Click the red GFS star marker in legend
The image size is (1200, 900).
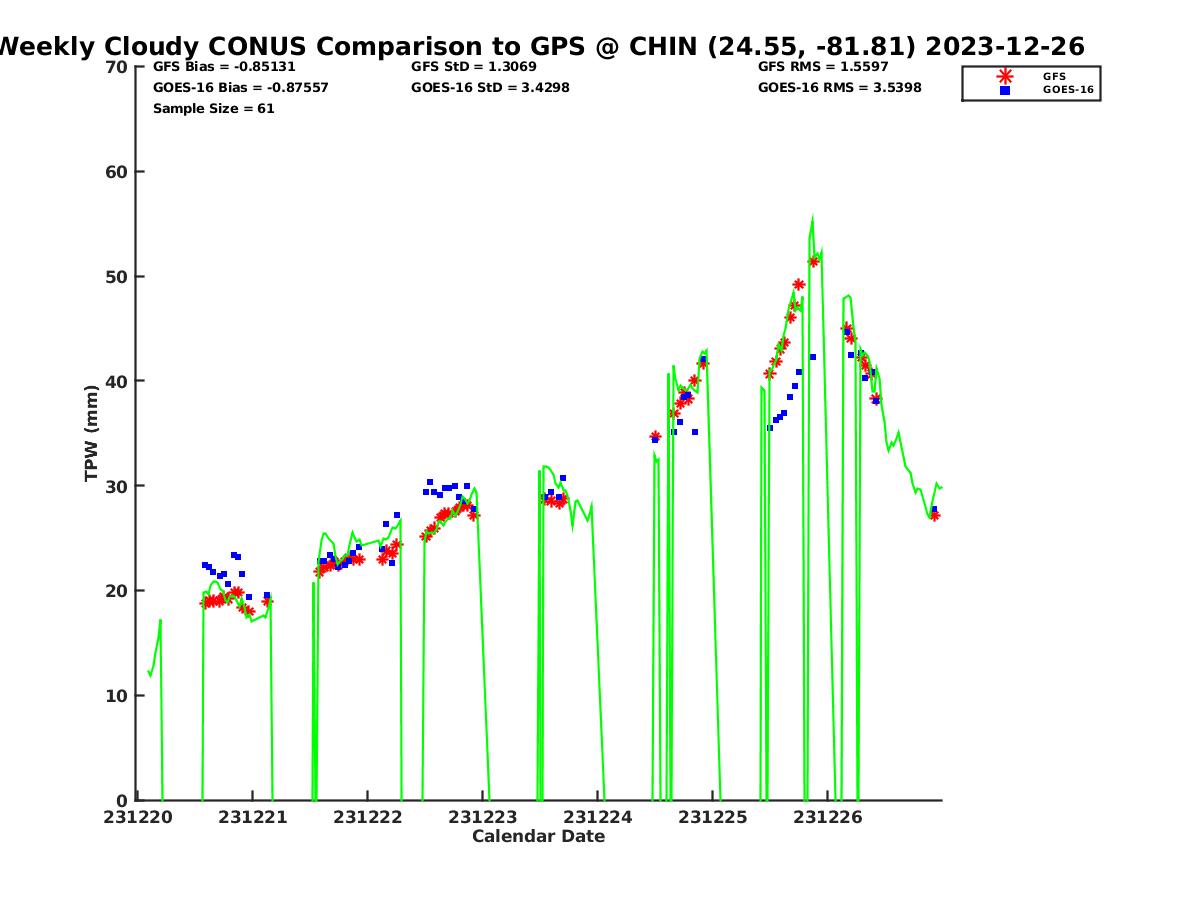[x=1005, y=76]
